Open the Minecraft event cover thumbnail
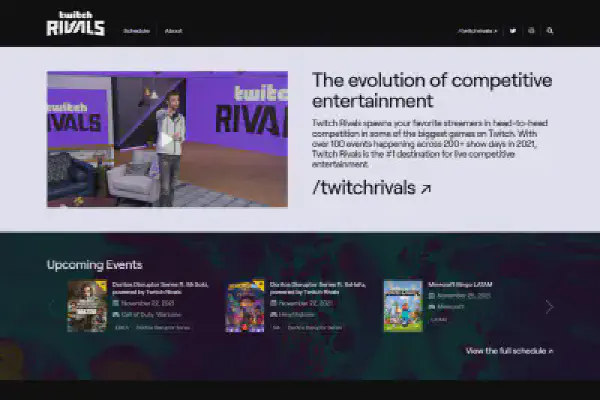 point(403,306)
